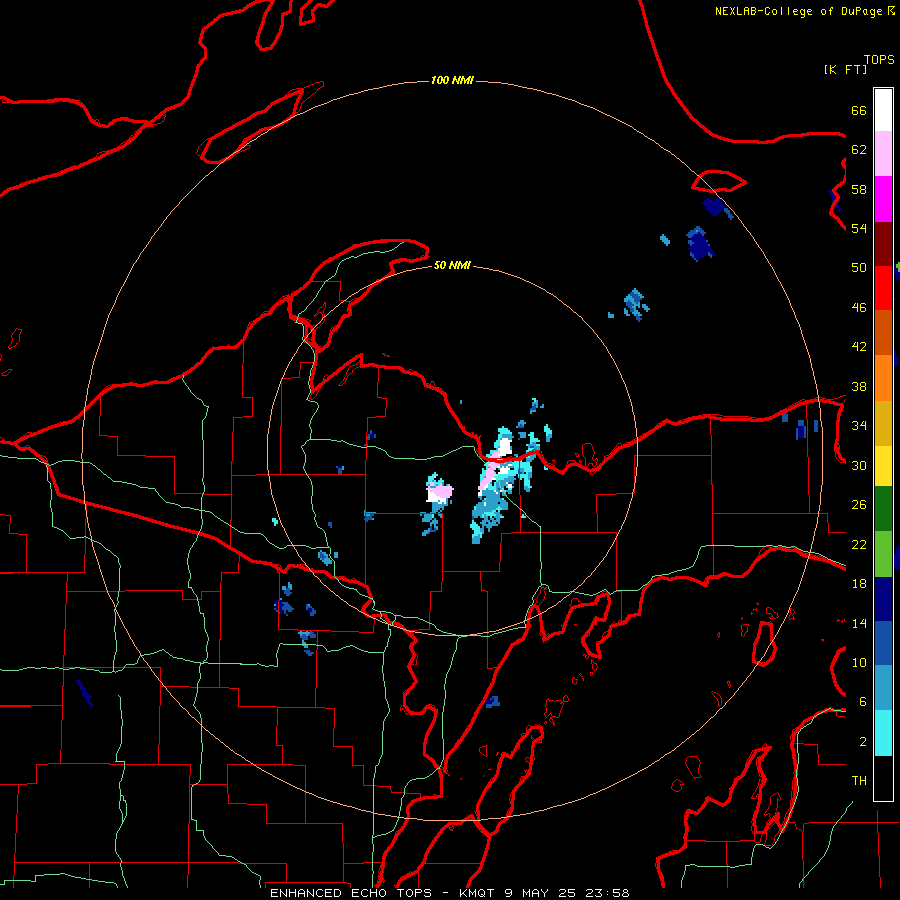
Task: Click the 2 legend value
Action: pyautogui.click(x=863, y=742)
